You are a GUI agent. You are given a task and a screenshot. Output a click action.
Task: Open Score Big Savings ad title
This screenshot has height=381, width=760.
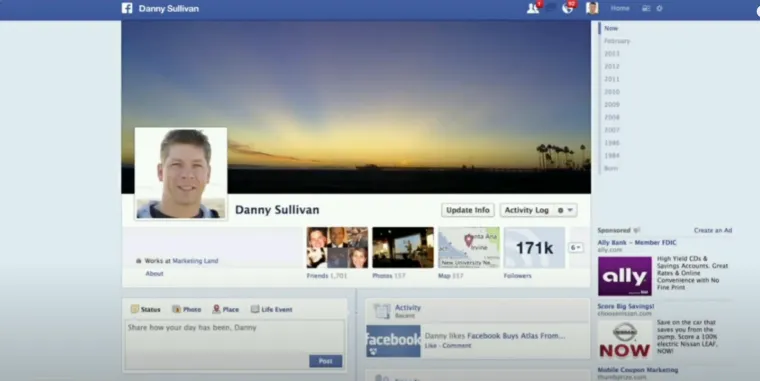pyautogui.click(x=626, y=306)
